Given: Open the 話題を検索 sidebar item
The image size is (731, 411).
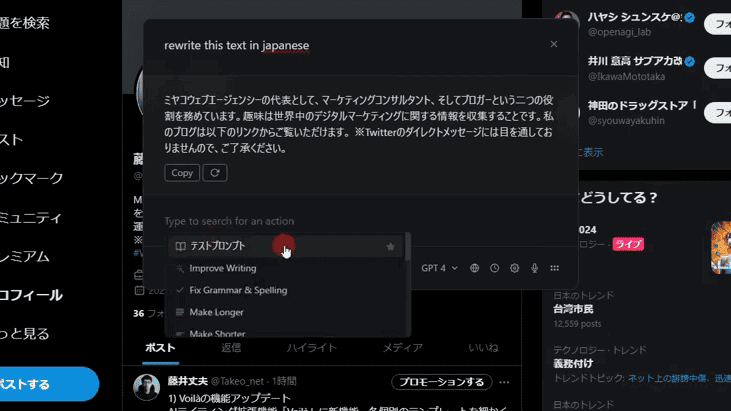Looking at the screenshot, I should coord(25,23).
